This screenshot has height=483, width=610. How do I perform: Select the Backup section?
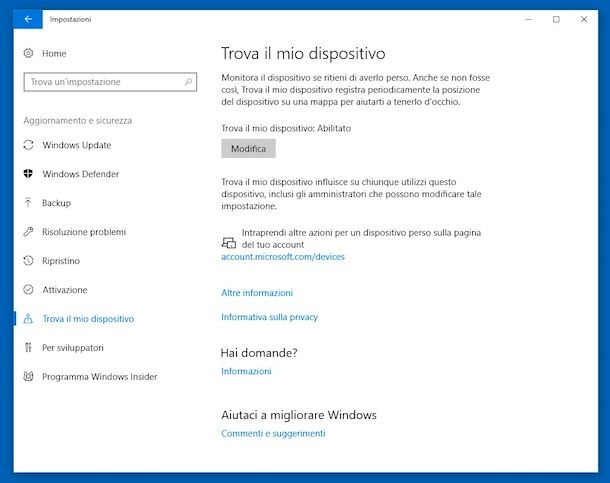tap(56, 203)
